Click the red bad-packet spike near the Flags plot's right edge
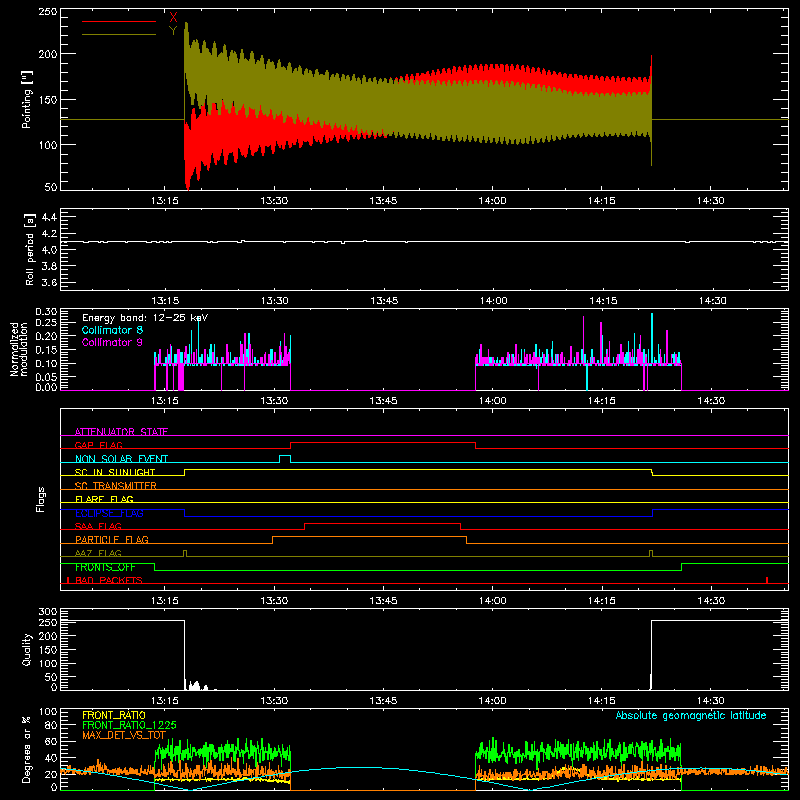Viewport: 800px width, 800px height. click(x=767, y=580)
